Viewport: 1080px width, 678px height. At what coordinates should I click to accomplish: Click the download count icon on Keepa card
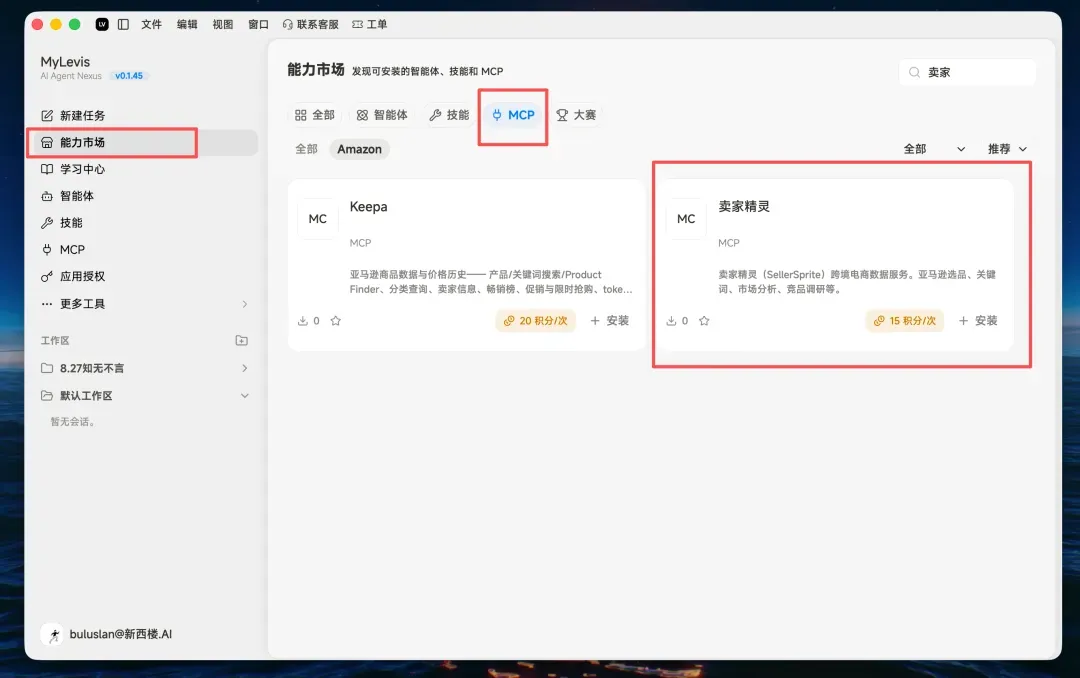(x=302, y=320)
